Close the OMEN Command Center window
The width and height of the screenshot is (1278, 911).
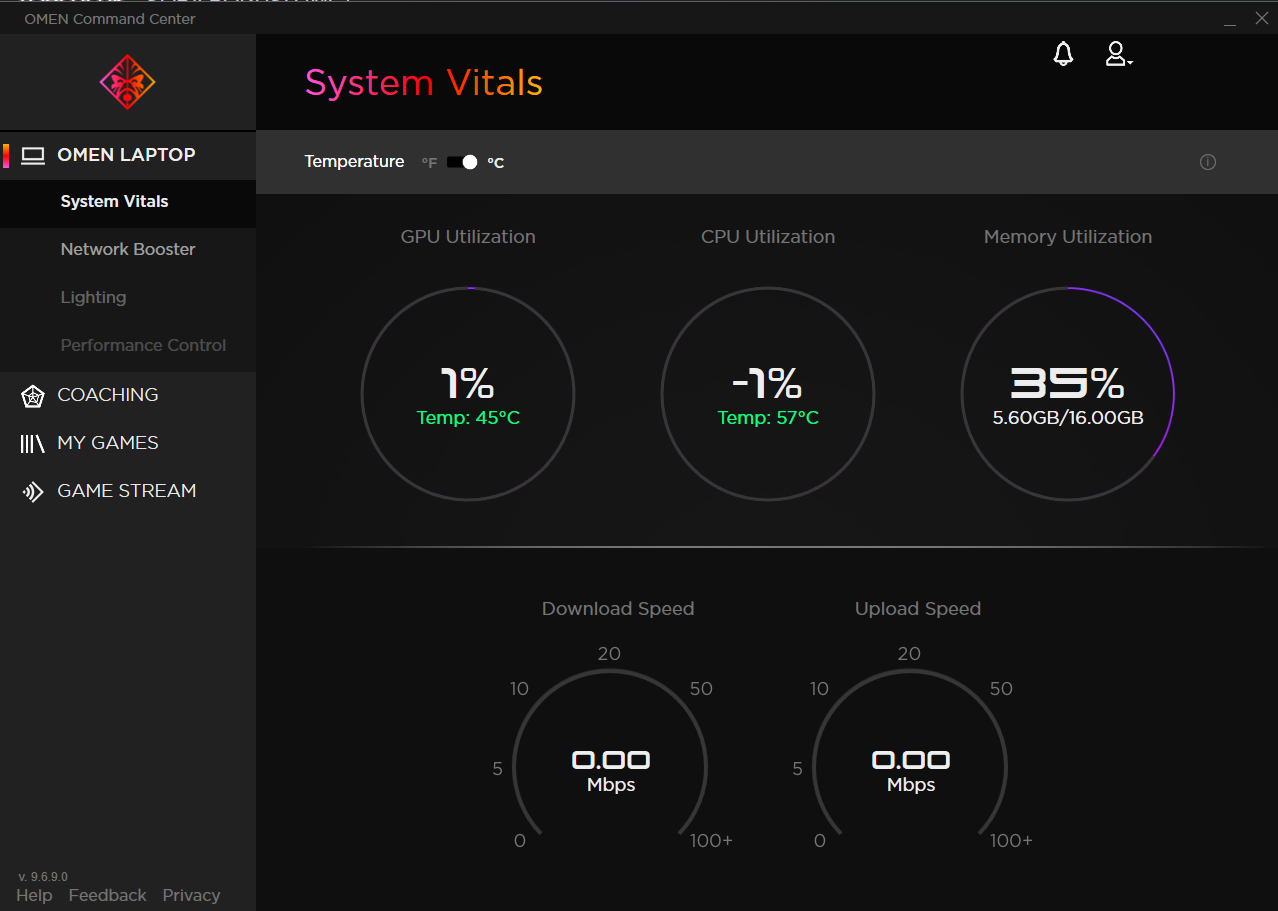tap(1261, 18)
